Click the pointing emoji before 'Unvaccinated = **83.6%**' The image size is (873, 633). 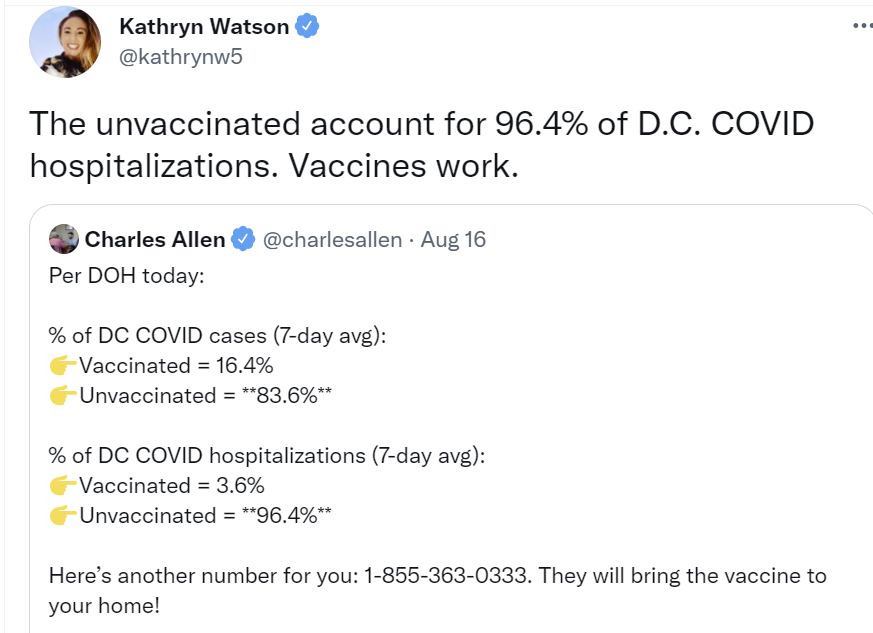point(63,396)
